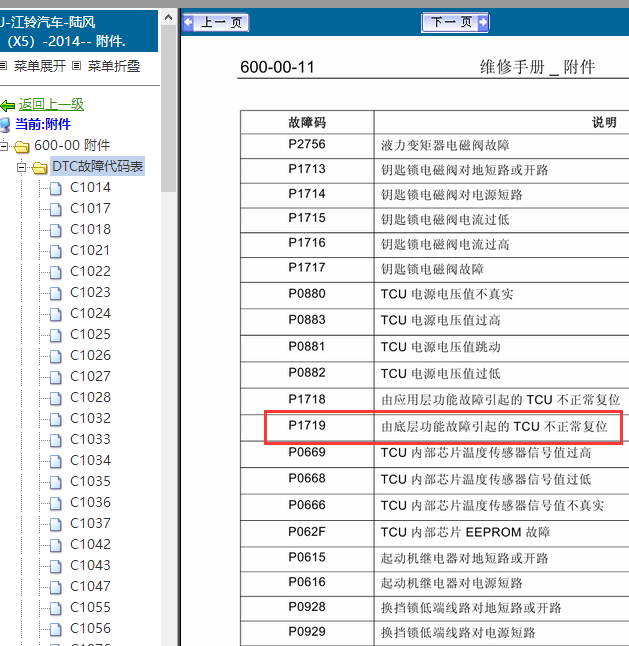Select fault code P062F cell

click(307, 532)
